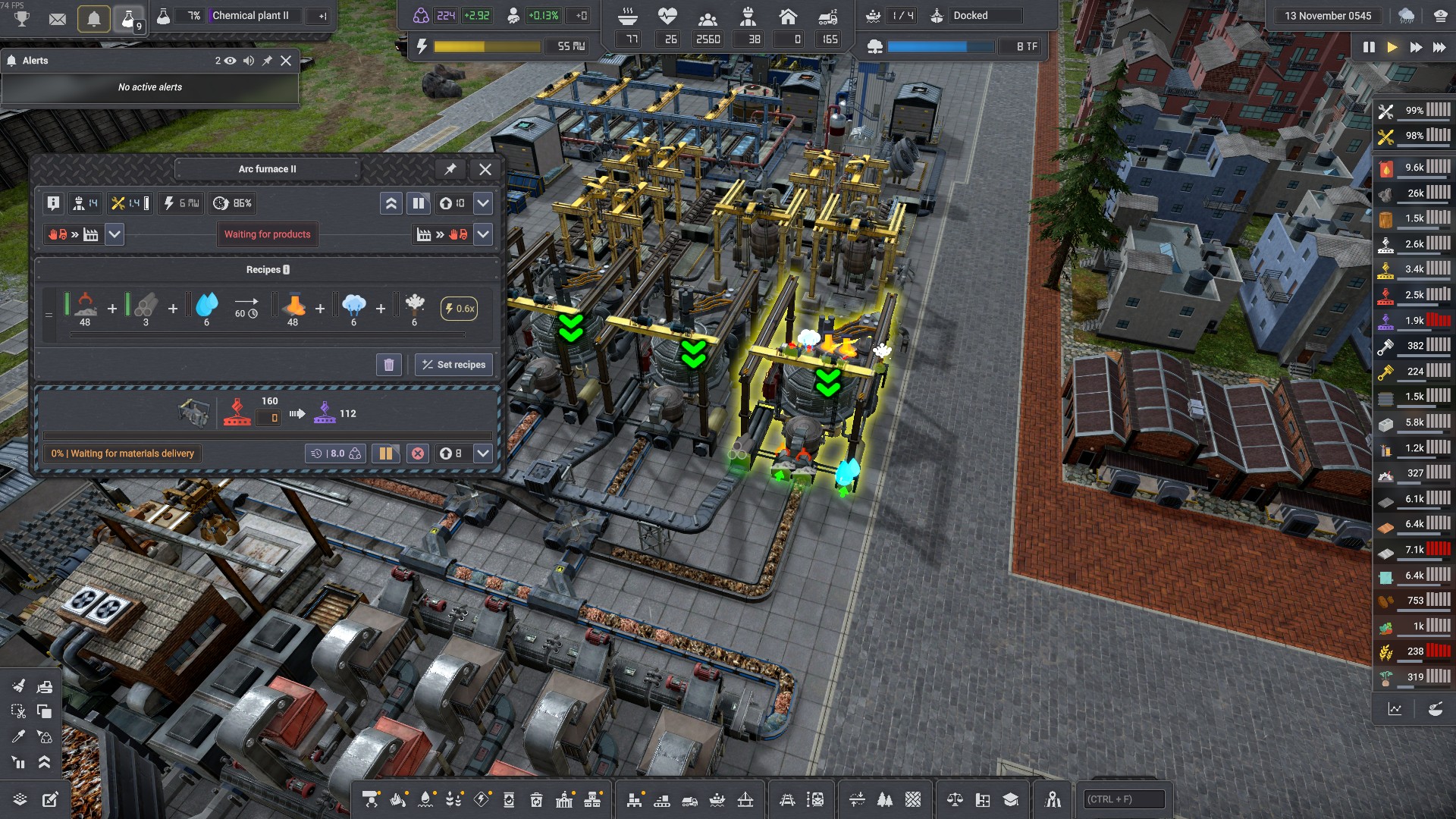Click the trash icon in Recipes panel
Viewport: 1456px width, 819px height.
(389, 365)
